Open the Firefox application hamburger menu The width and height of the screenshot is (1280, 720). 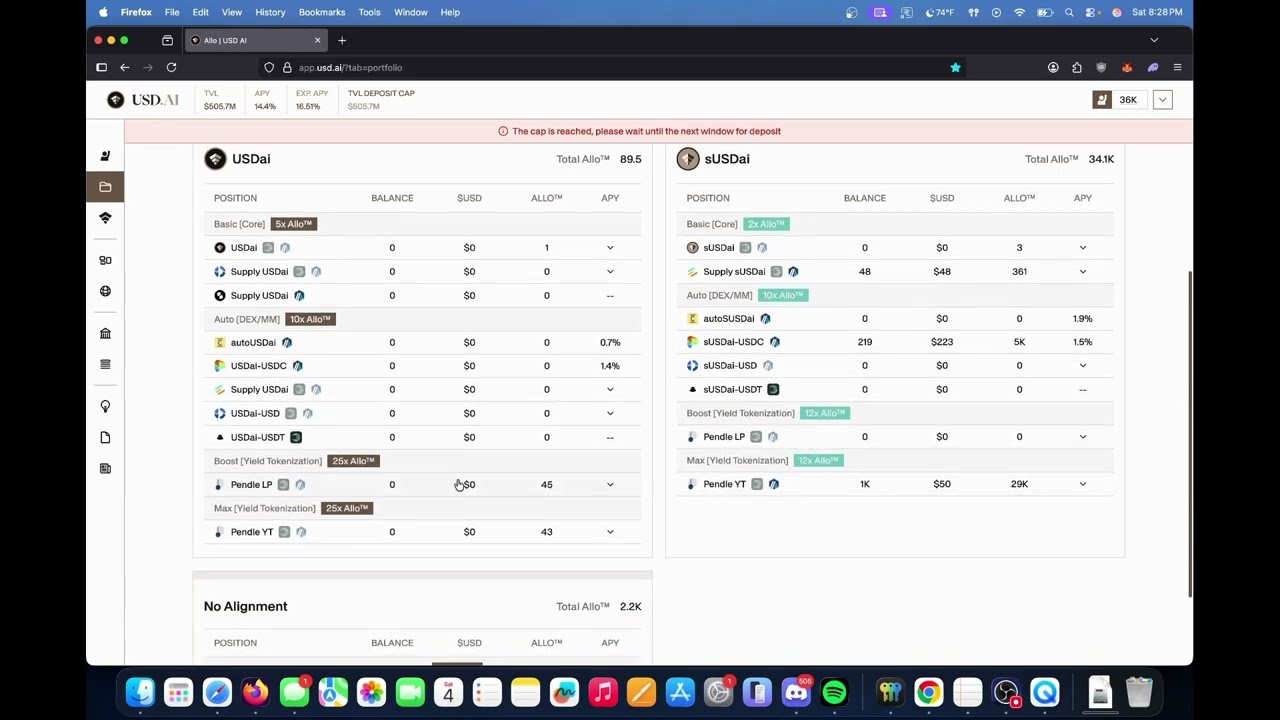point(1177,67)
